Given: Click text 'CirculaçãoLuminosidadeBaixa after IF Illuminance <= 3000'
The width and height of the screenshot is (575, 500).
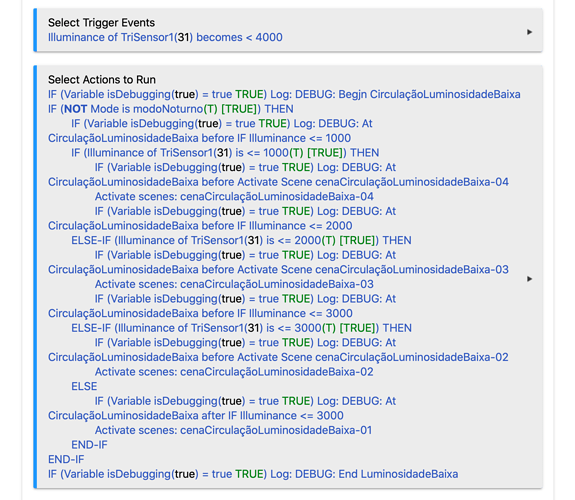Looking at the screenshot, I should tap(196, 416).
